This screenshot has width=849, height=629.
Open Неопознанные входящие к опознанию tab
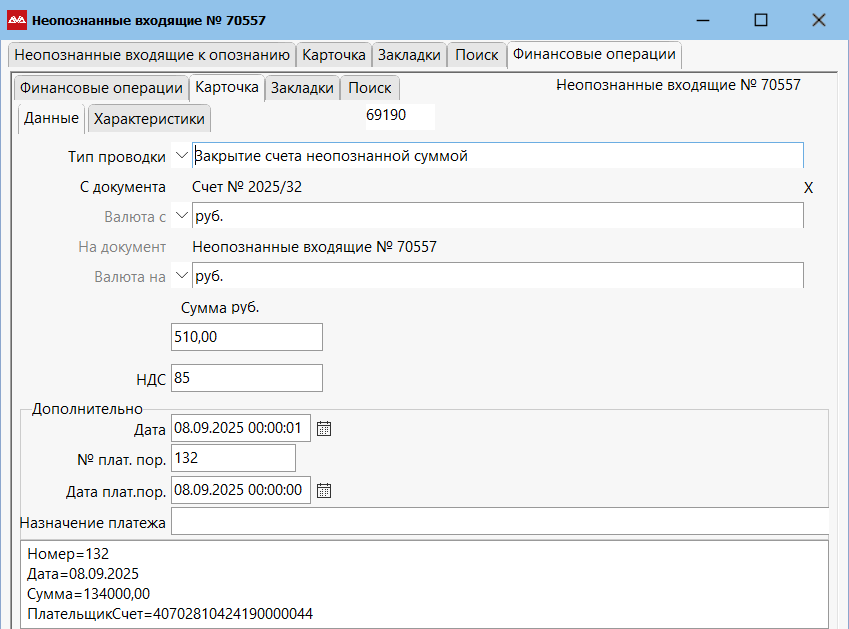152,55
